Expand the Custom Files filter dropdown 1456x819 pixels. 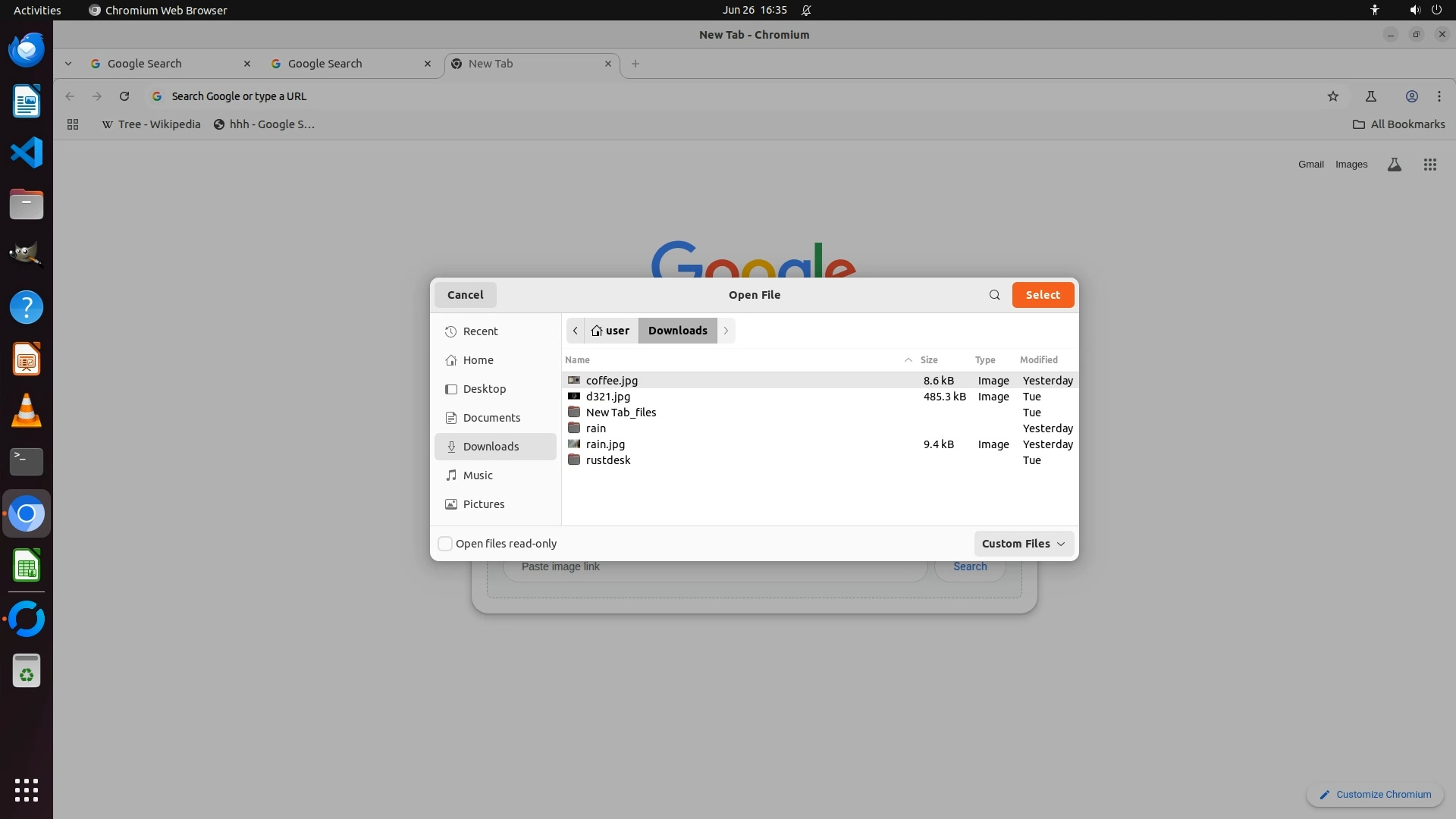(1023, 544)
